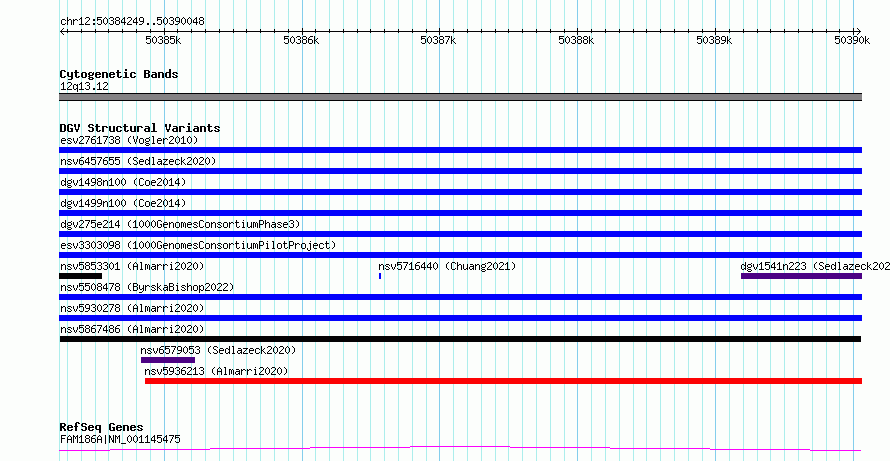Click the 50390k ruler tick label

[853, 40]
